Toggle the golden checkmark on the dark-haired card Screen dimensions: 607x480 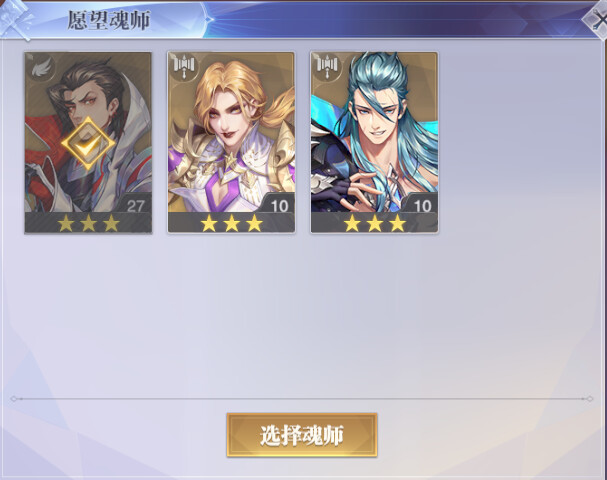[88, 144]
